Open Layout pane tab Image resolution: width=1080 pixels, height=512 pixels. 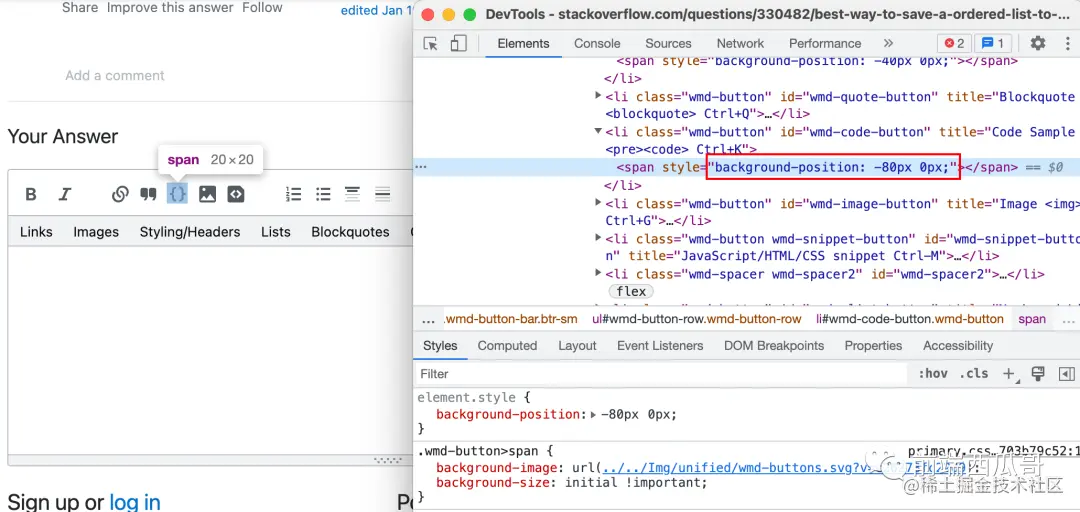click(x=577, y=346)
